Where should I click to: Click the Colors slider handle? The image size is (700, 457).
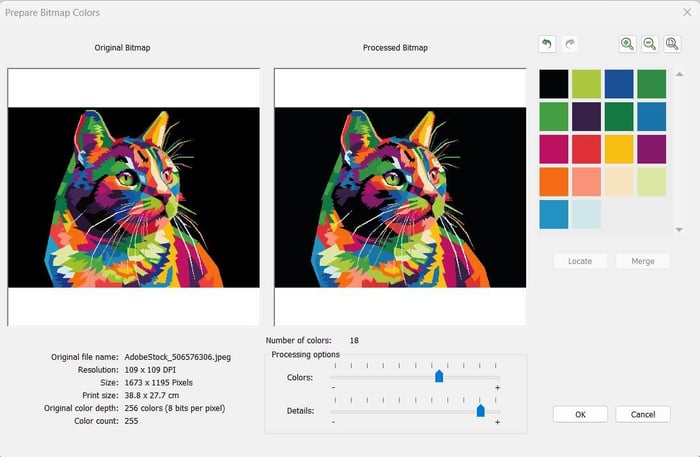[439, 376]
